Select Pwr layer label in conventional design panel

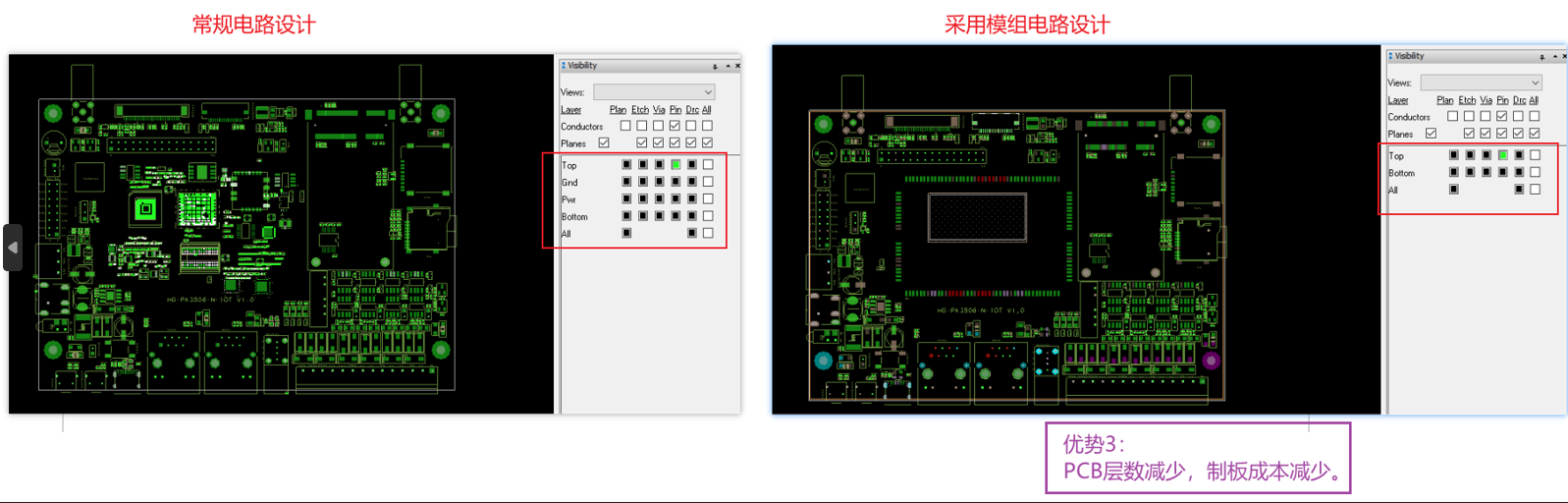(568, 199)
